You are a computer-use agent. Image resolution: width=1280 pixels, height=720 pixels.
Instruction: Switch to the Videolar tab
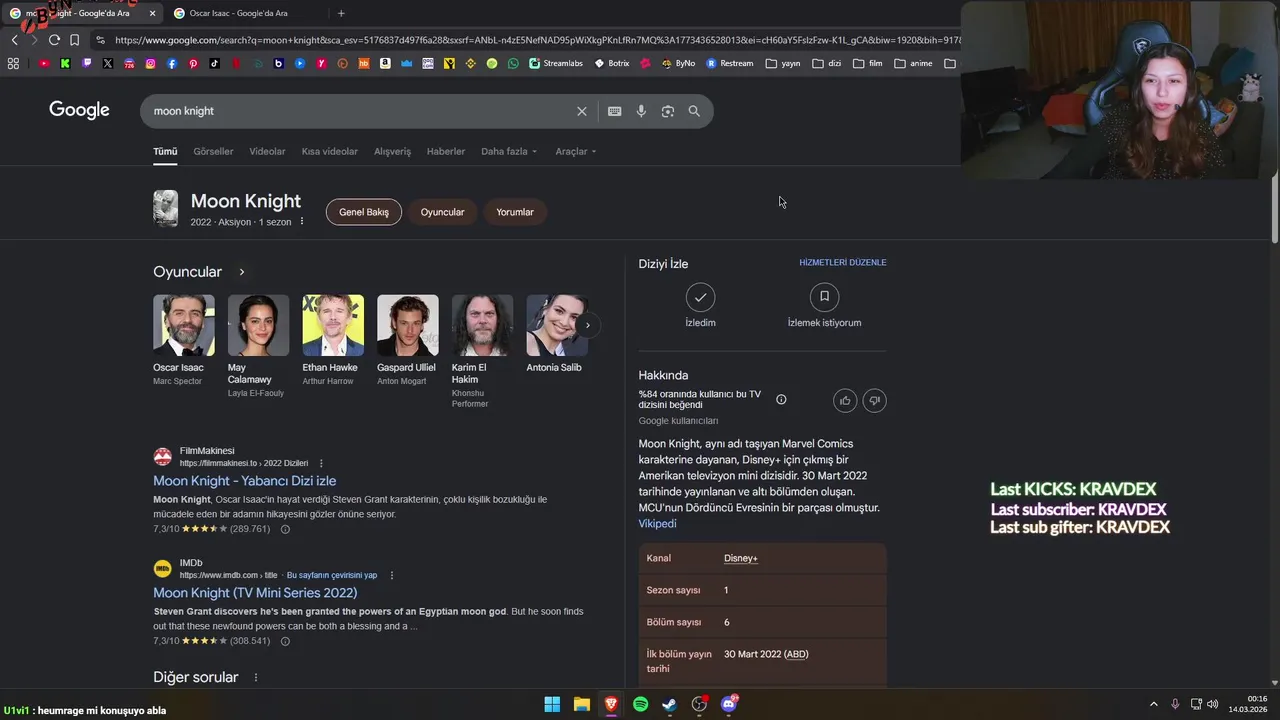point(267,151)
